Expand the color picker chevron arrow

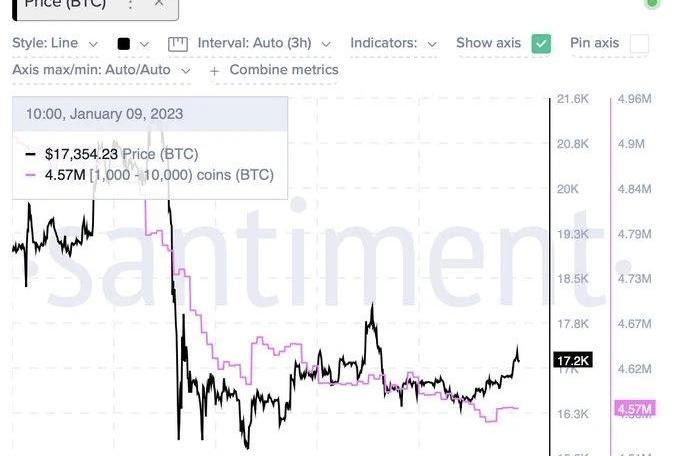click(x=145, y=44)
